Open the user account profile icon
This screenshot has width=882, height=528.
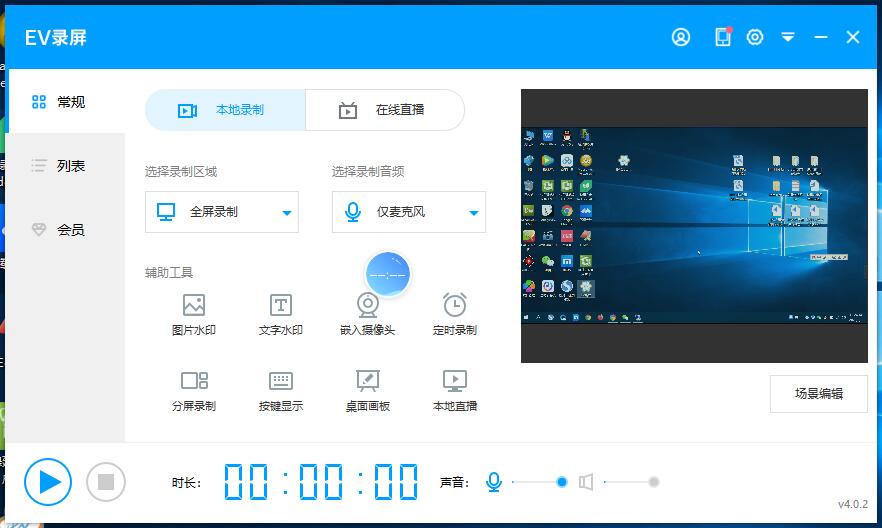click(681, 37)
